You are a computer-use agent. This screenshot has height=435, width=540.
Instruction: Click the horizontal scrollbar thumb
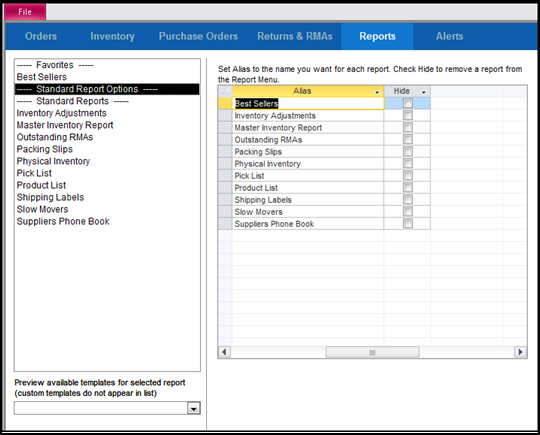point(372,352)
